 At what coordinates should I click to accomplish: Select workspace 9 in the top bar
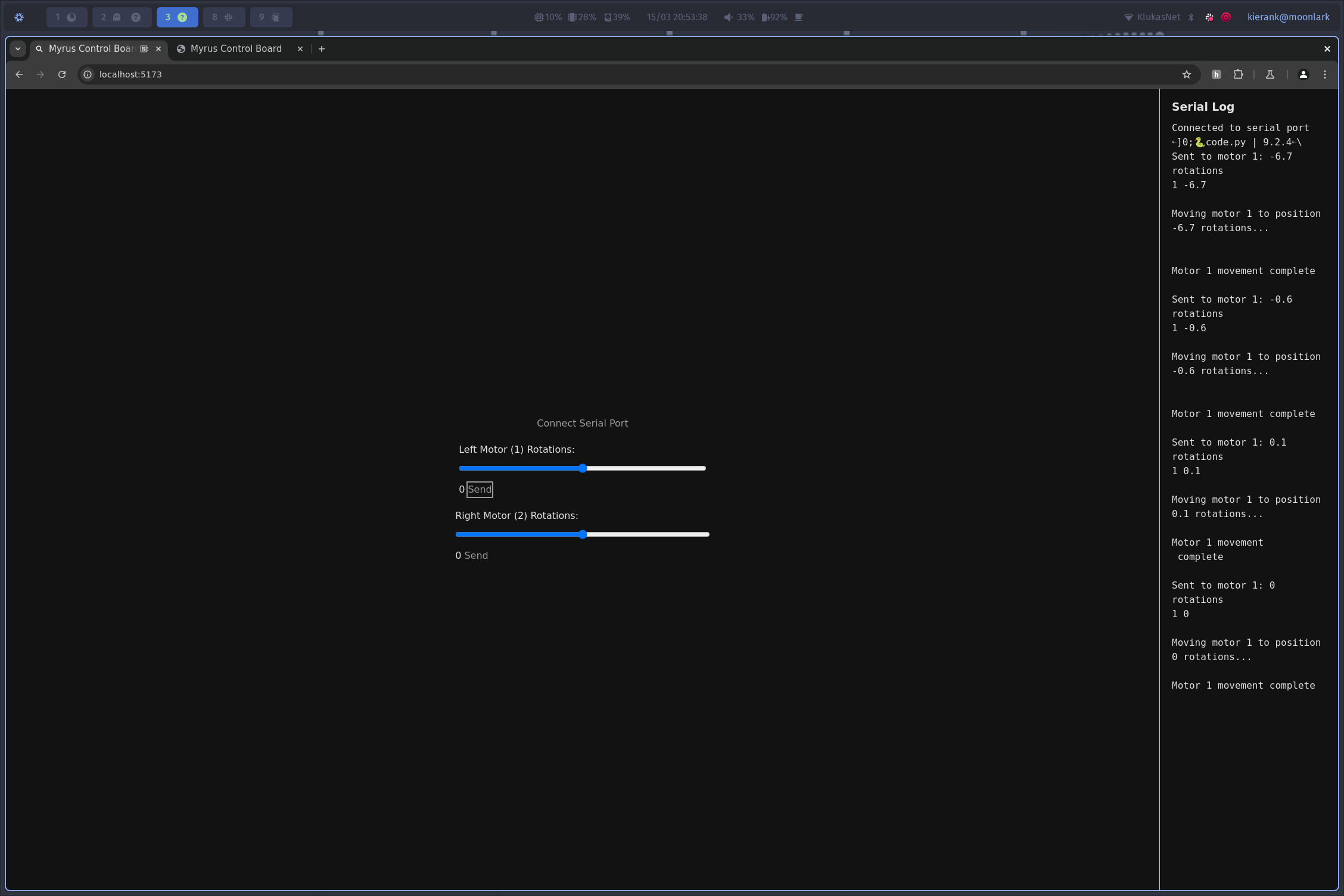coord(271,17)
